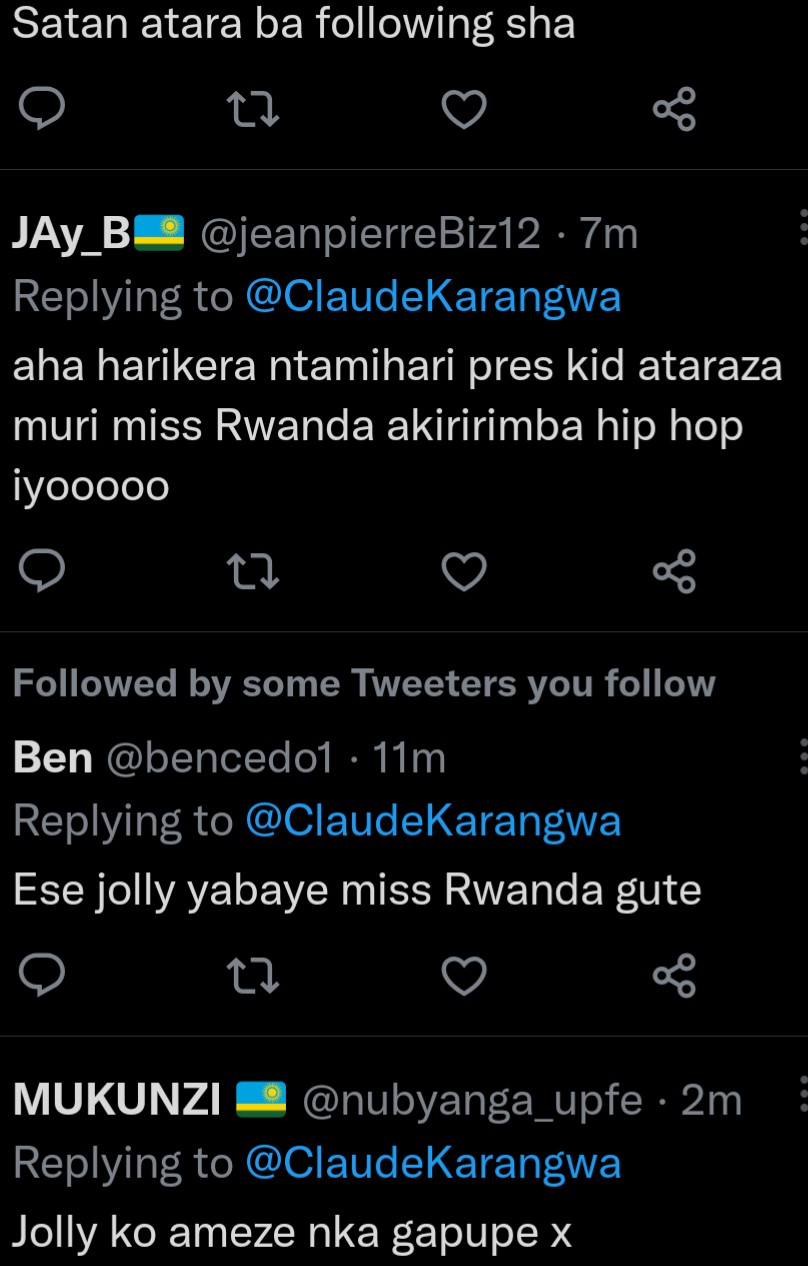This screenshot has width=808, height=1266.
Task: Open @ClaudeKarangwa link in Ben's reply
Action: [433, 821]
